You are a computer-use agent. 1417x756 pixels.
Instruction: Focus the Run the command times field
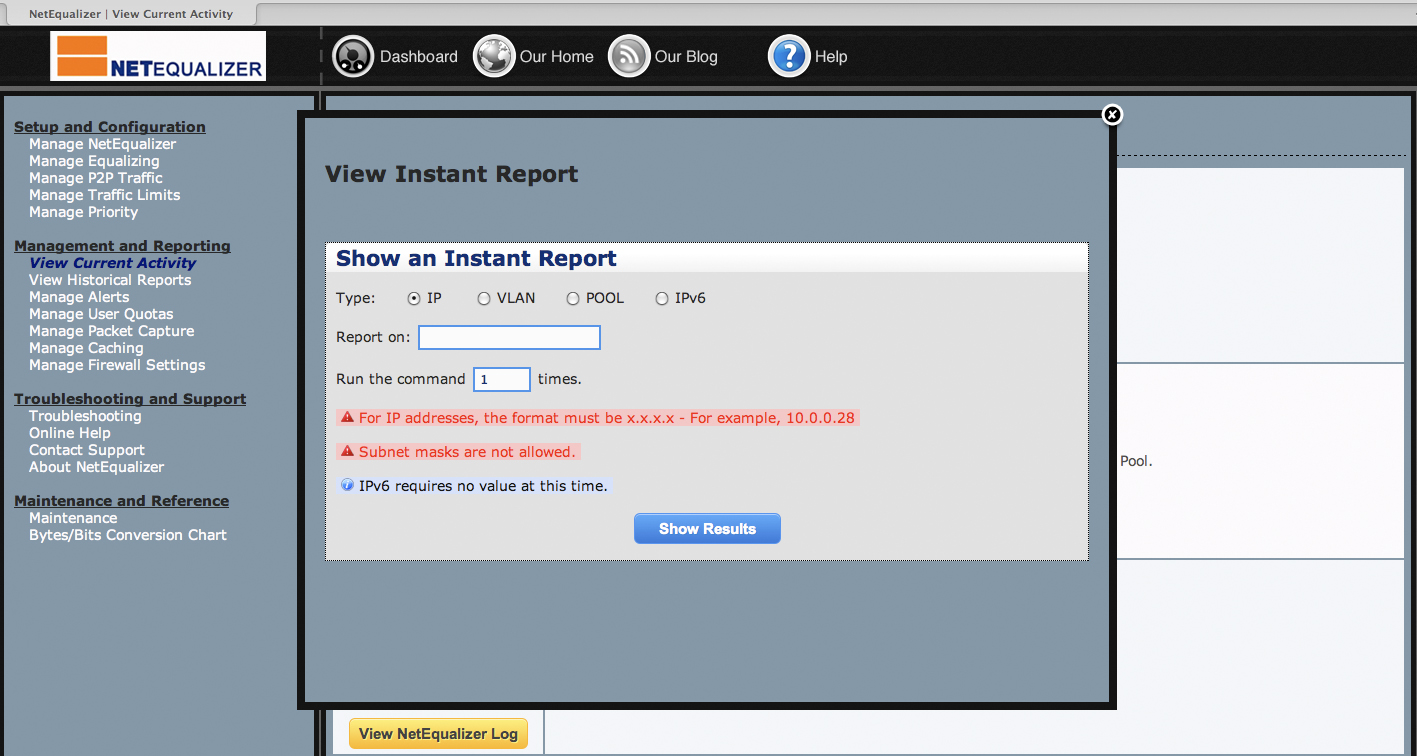click(501, 380)
